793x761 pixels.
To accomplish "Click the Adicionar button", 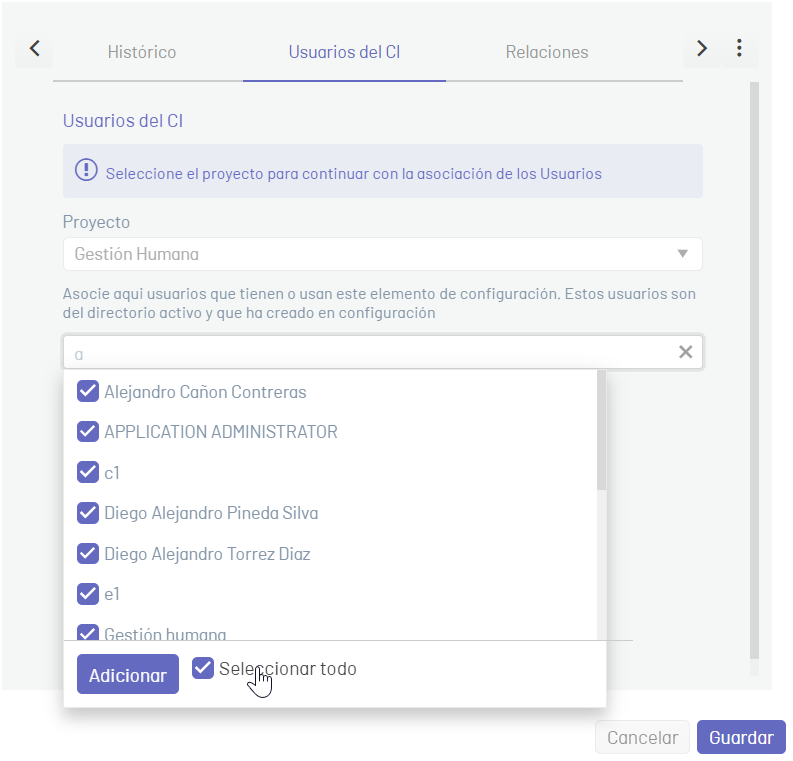I will click(128, 675).
